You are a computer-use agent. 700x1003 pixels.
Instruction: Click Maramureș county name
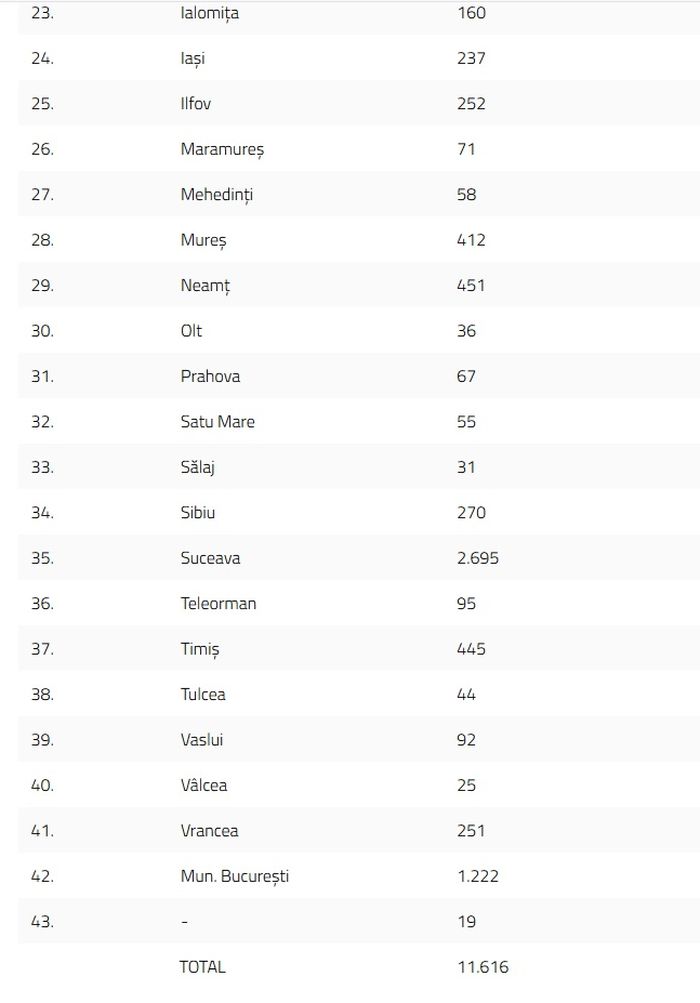[222, 150]
